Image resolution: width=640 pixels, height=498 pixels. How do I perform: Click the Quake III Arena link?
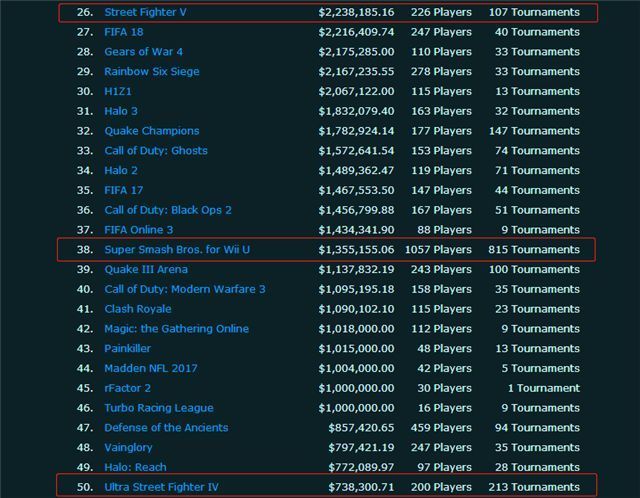pos(146,269)
